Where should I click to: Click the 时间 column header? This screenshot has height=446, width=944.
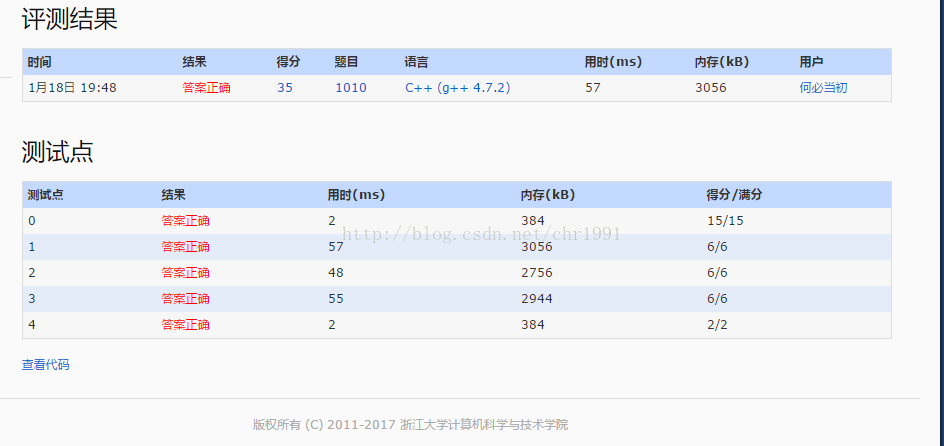[40, 62]
